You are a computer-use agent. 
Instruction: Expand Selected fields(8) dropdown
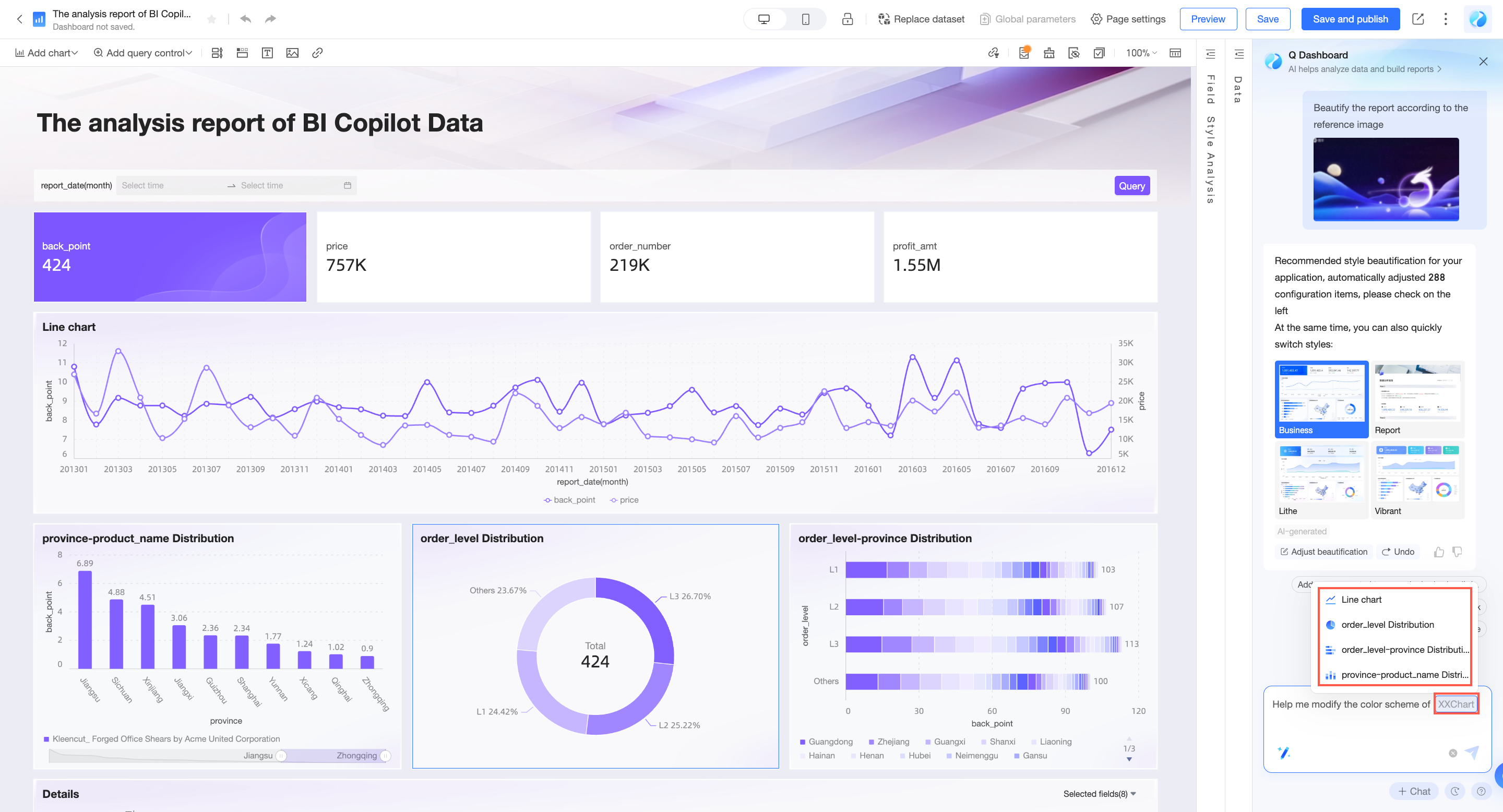point(1099,794)
